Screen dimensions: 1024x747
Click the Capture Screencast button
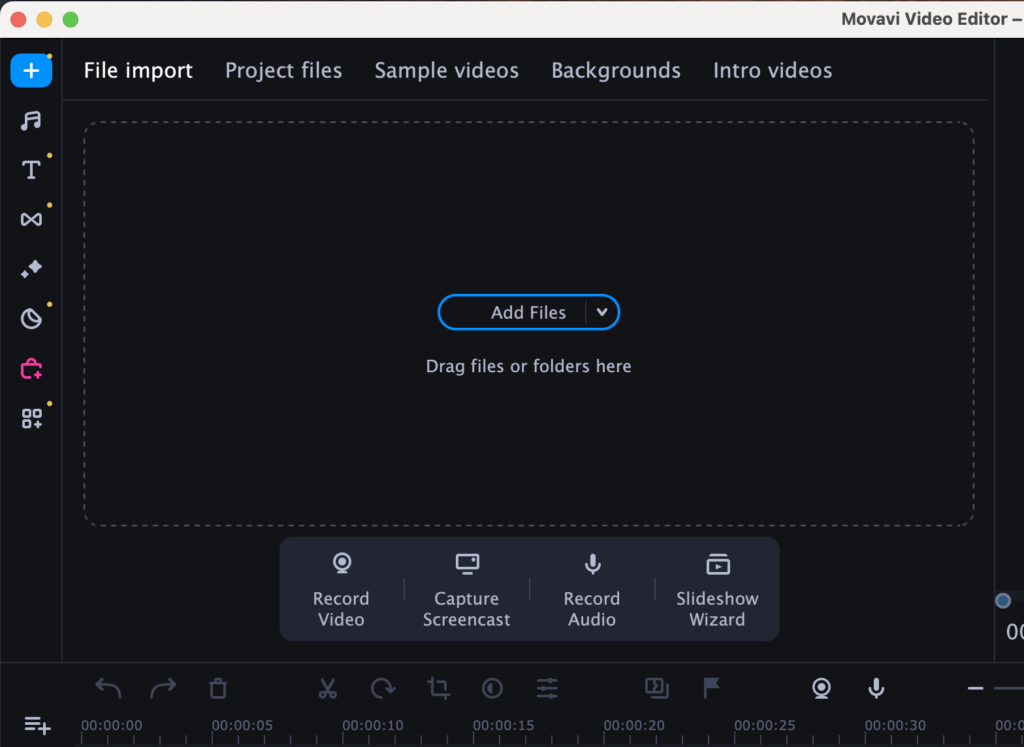coord(466,590)
